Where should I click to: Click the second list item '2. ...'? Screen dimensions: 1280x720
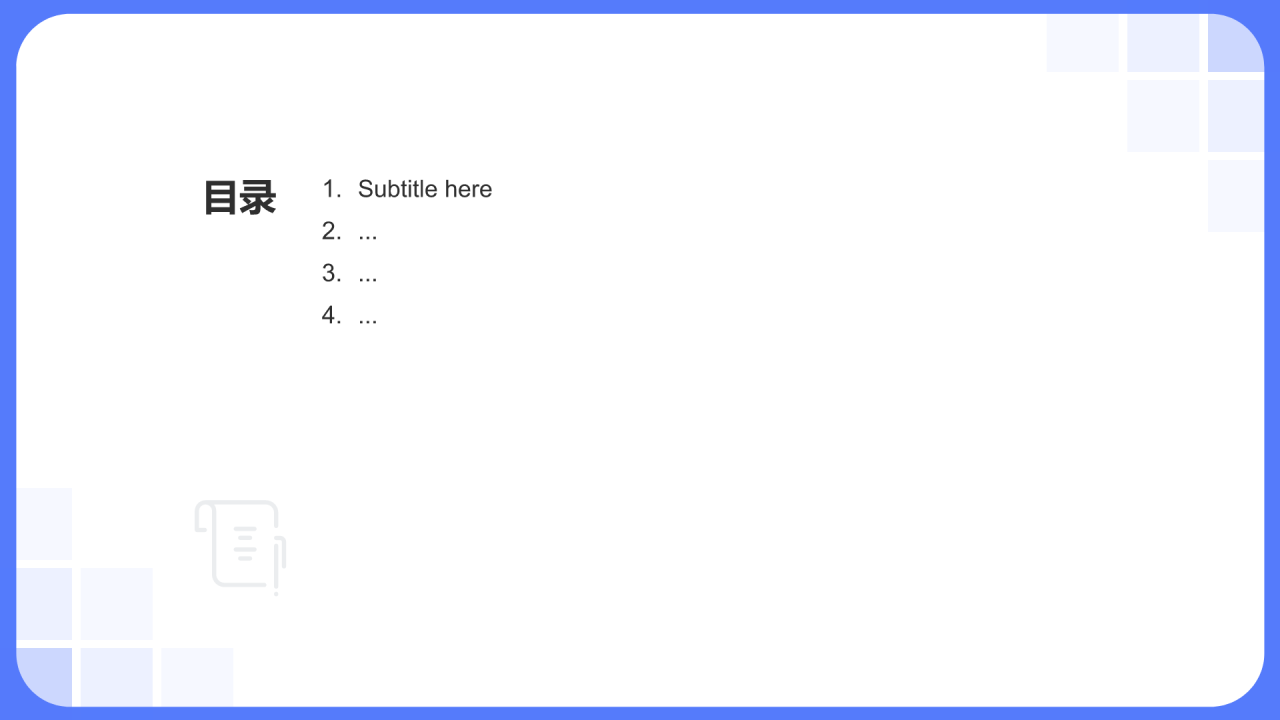[349, 231]
